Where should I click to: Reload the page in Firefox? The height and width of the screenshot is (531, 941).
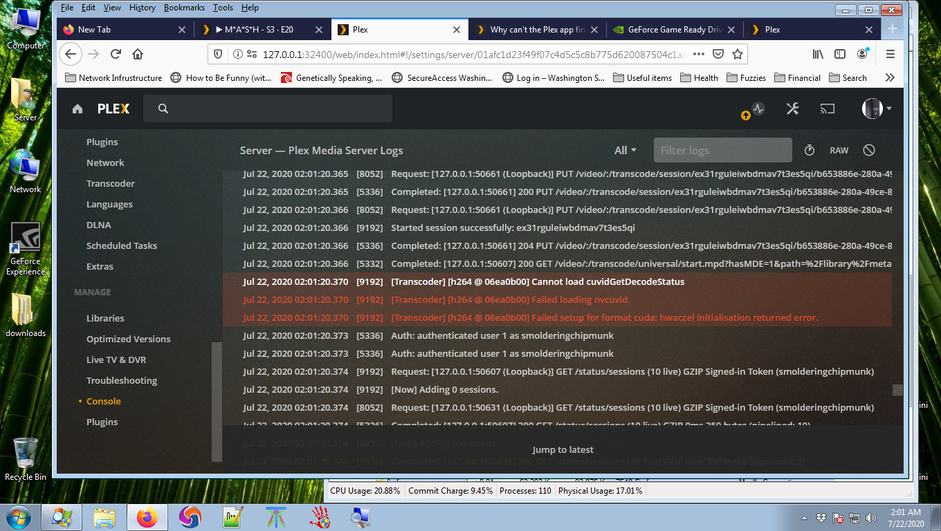[x=116, y=54]
